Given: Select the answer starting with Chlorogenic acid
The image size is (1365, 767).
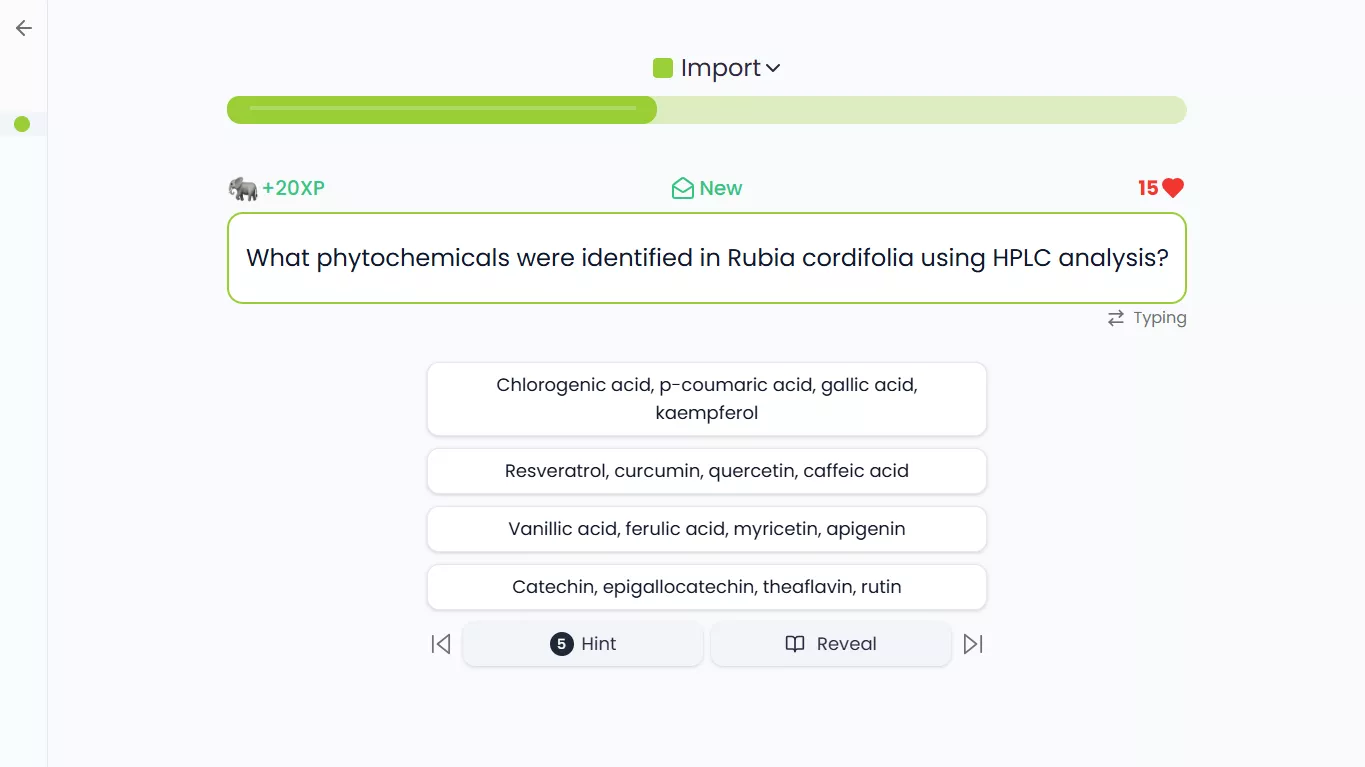Looking at the screenshot, I should click(706, 398).
